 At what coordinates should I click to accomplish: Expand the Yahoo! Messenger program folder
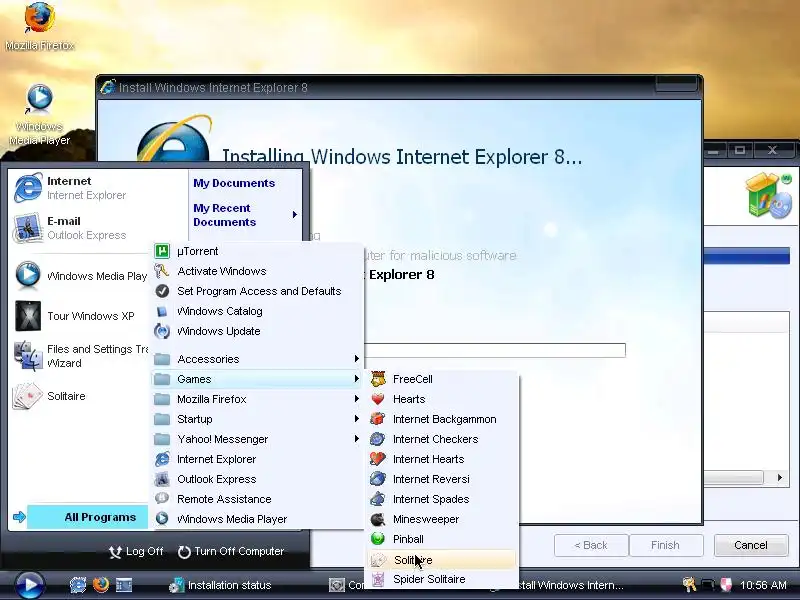(258, 439)
